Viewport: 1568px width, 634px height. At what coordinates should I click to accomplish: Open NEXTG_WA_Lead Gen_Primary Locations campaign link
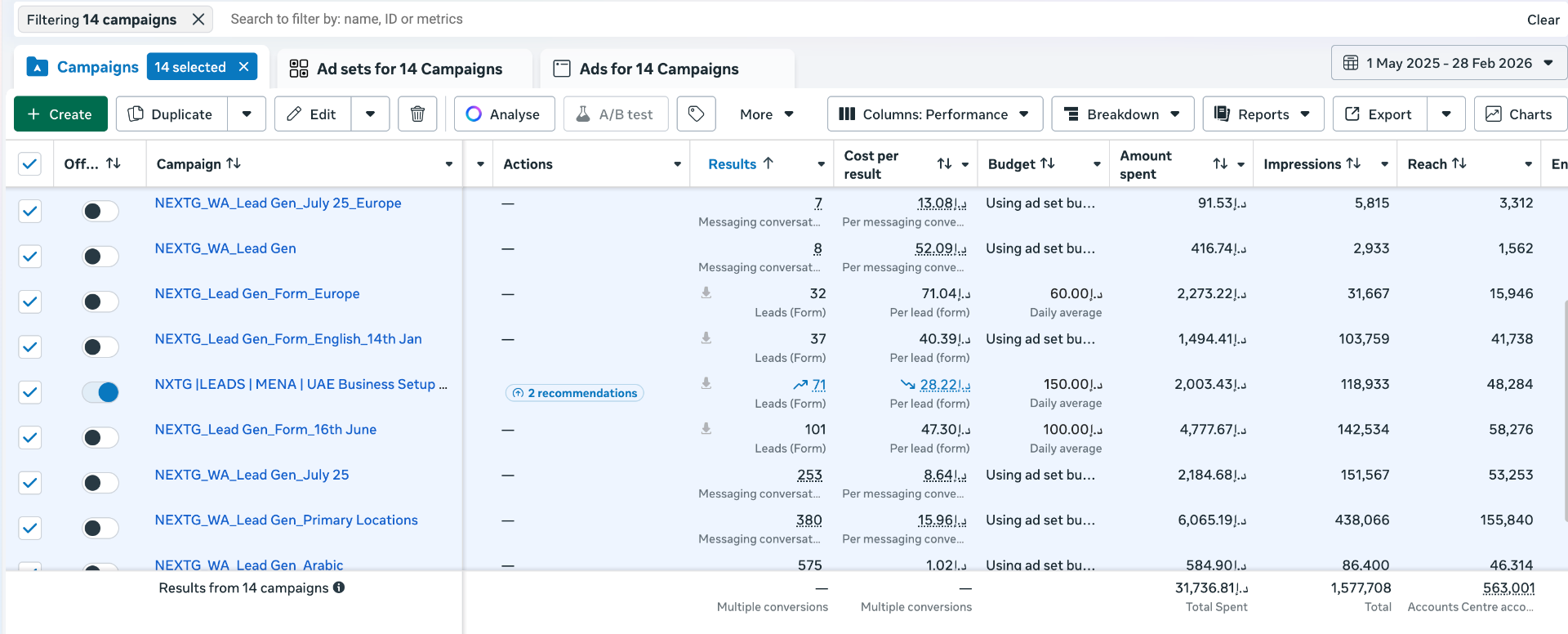[x=286, y=520]
